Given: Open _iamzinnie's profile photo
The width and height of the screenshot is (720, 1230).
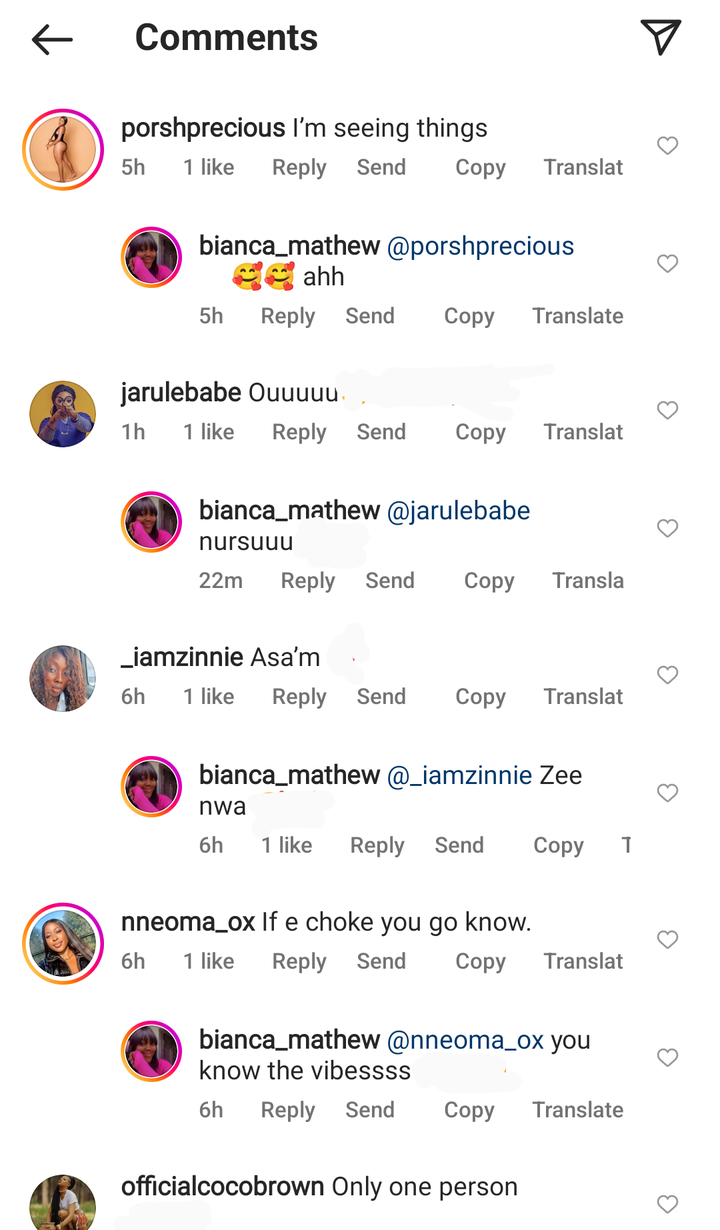Looking at the screenshot, I should [63, 678].
